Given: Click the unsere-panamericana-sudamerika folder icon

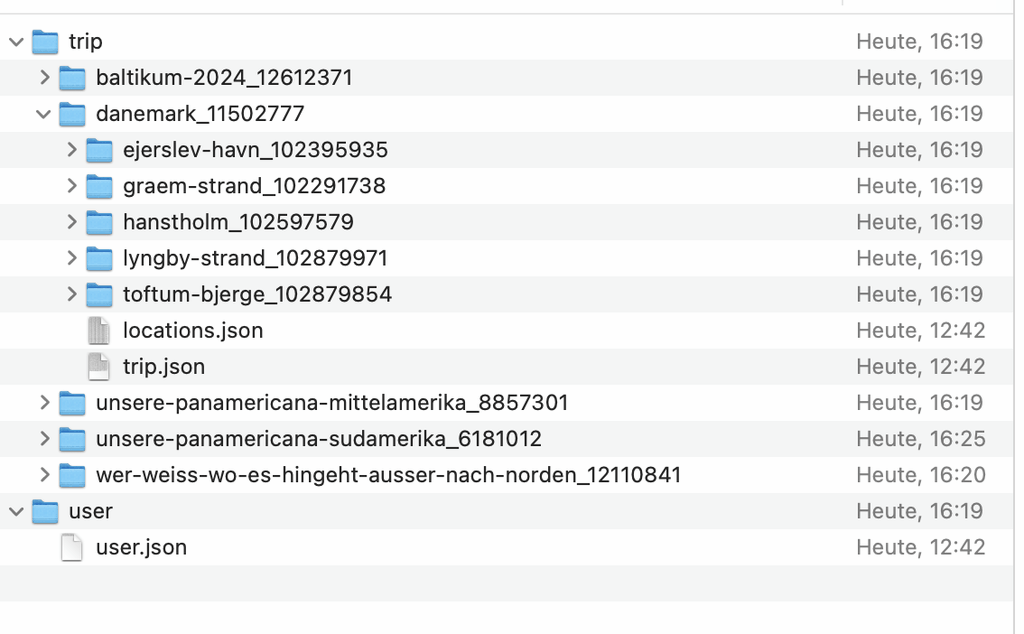Looking at the screenshot, I should click(72, 439).
